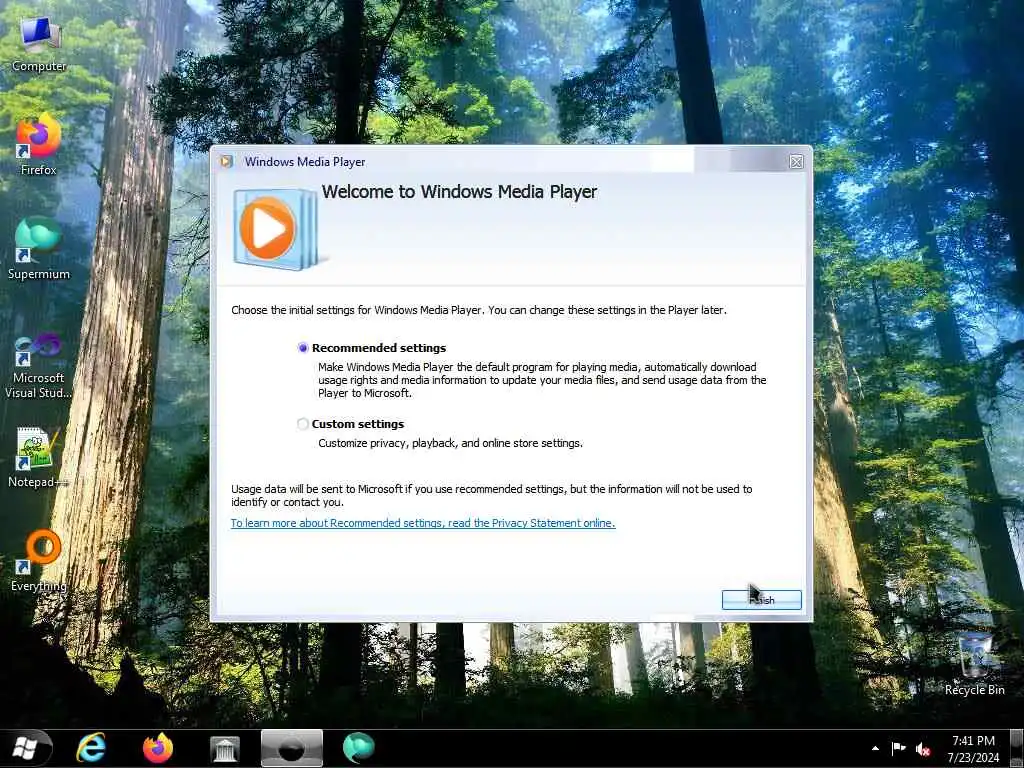
Task: Show hidden system tray icons
Action: point(875,748)
